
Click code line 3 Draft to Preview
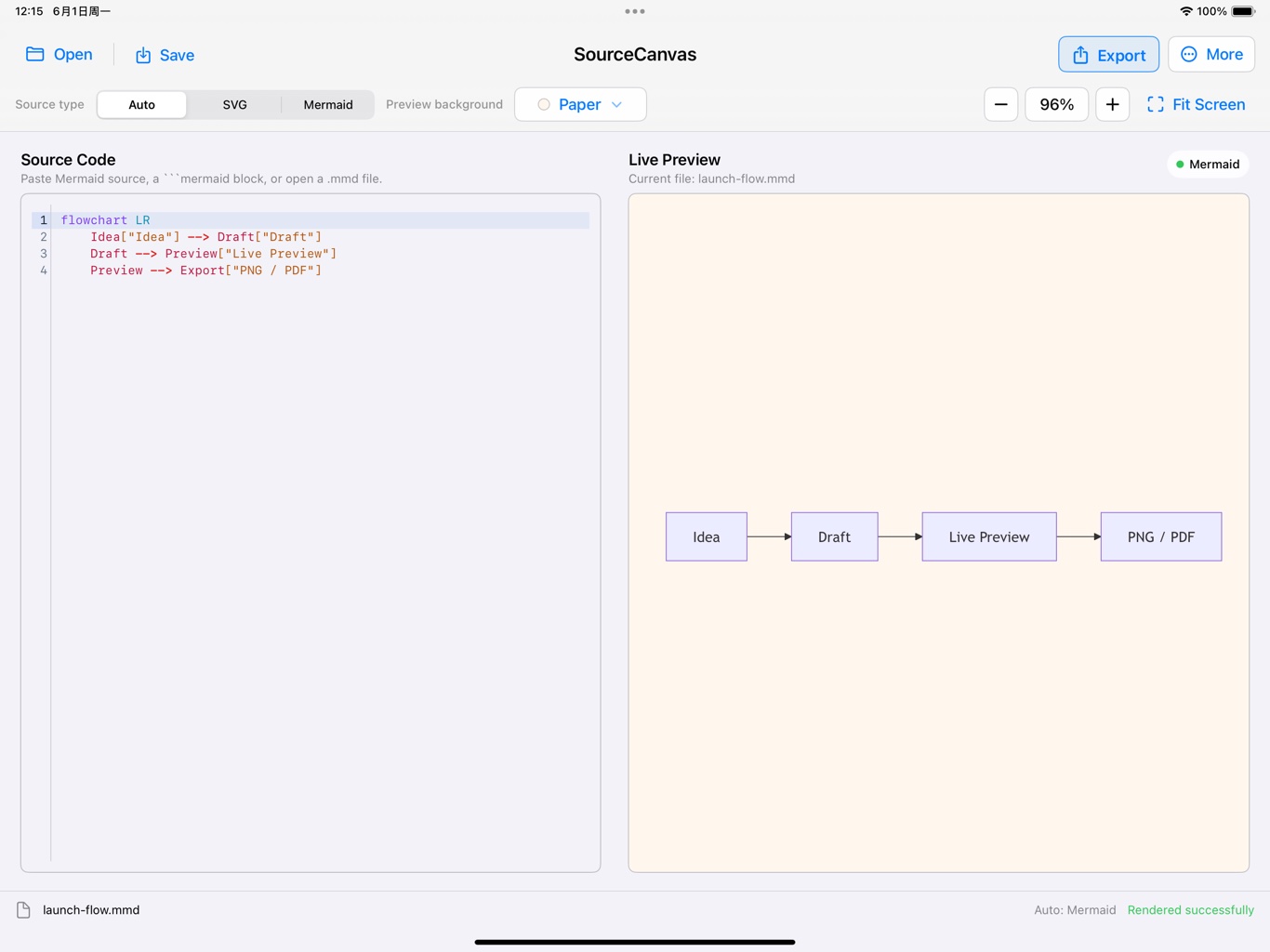(213, 254)
